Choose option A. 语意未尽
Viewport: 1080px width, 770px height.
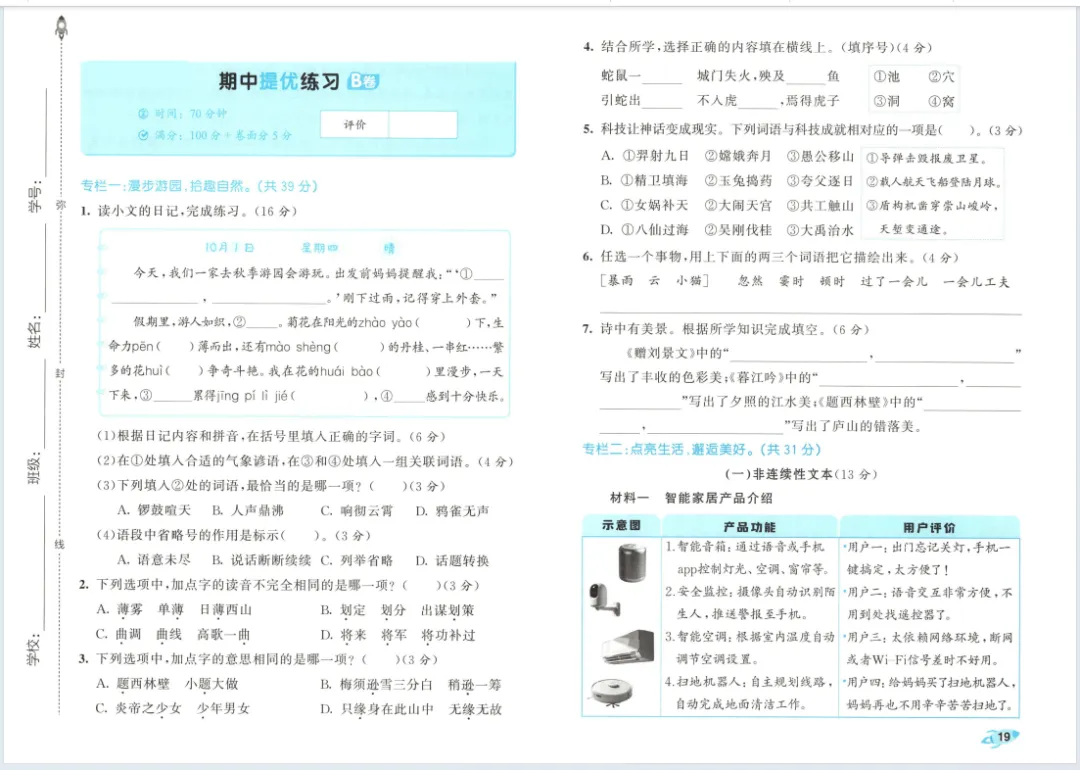(154, 560)
